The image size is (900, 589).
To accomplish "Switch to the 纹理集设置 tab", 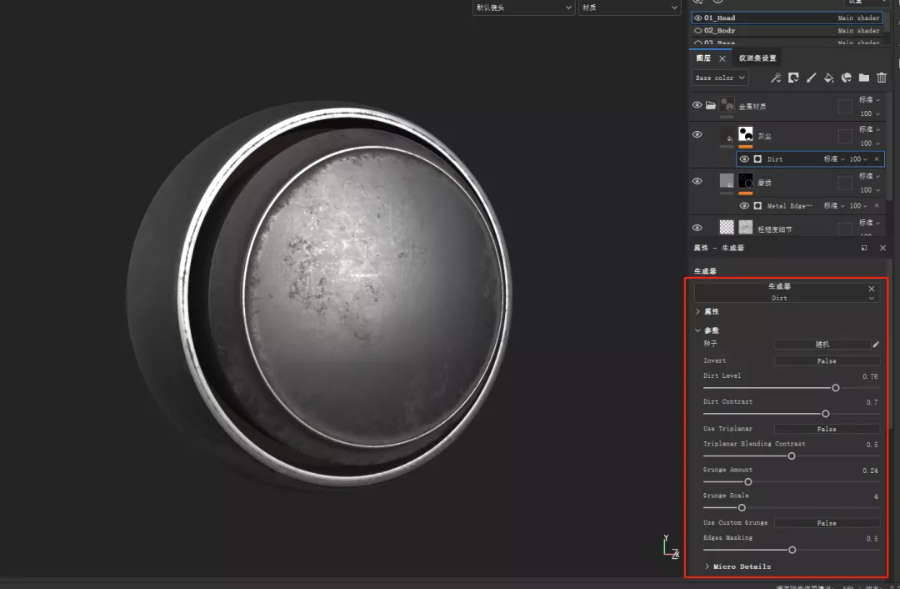I will [x=757, y=58].
